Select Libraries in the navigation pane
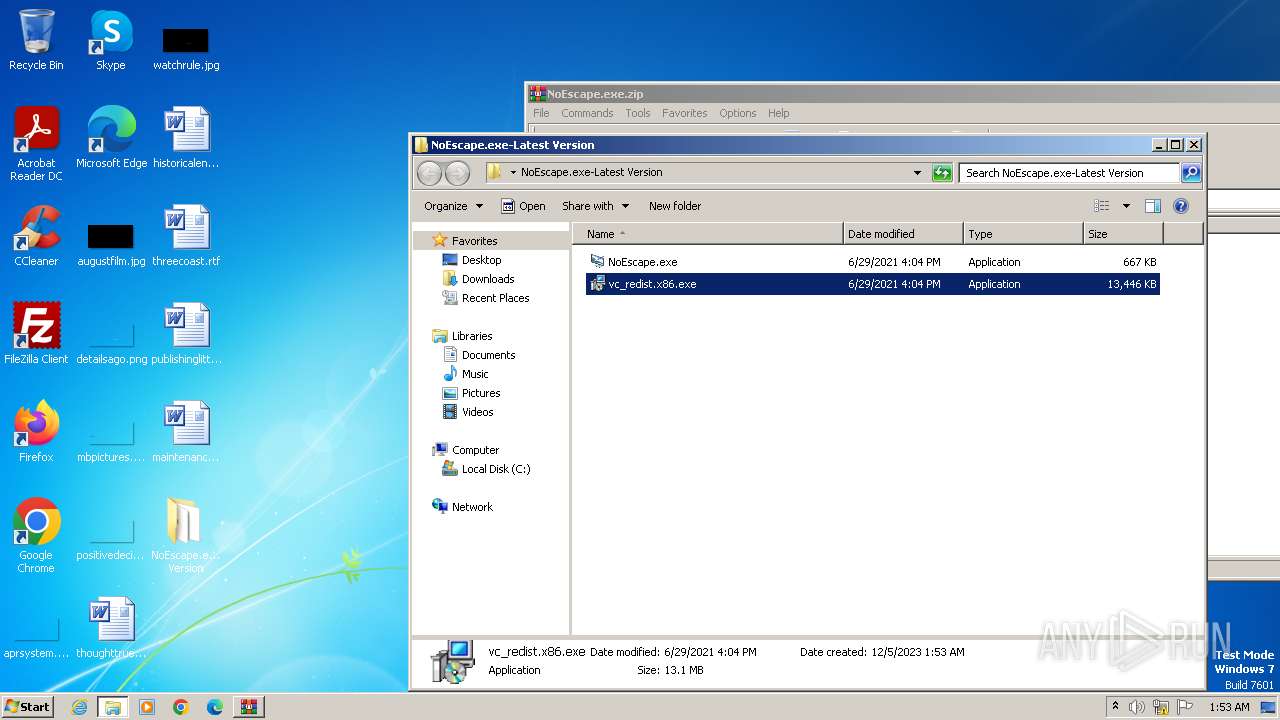Image resolution: width=1280 pixels, height=720 pixels. [471, 336]
